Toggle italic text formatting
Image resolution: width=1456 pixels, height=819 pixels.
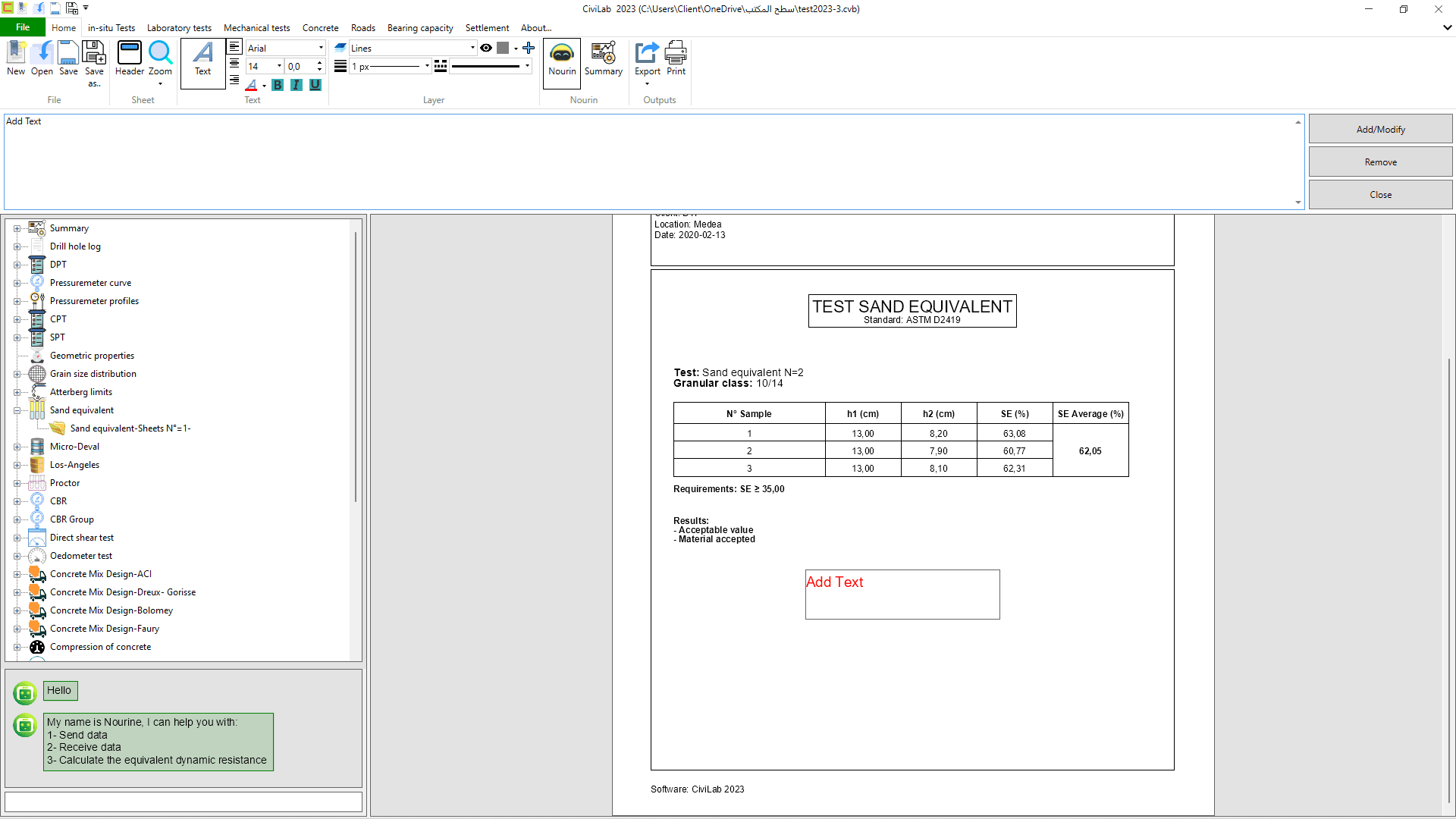[x=296, y=85]
